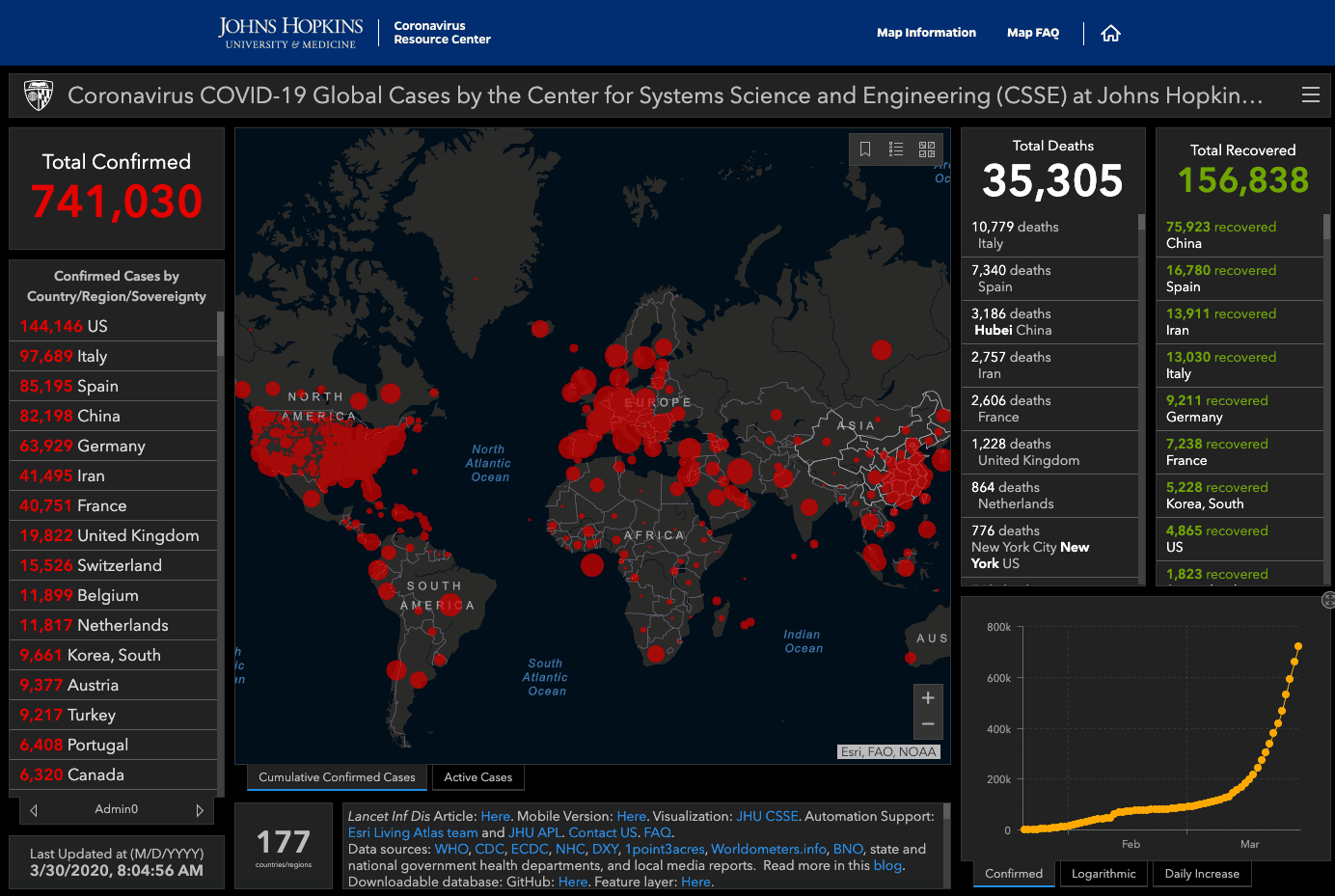Select Netherlands with 11,817 confirmed cases
Screen dimensions: 1335x896
[x=113, y=625]
